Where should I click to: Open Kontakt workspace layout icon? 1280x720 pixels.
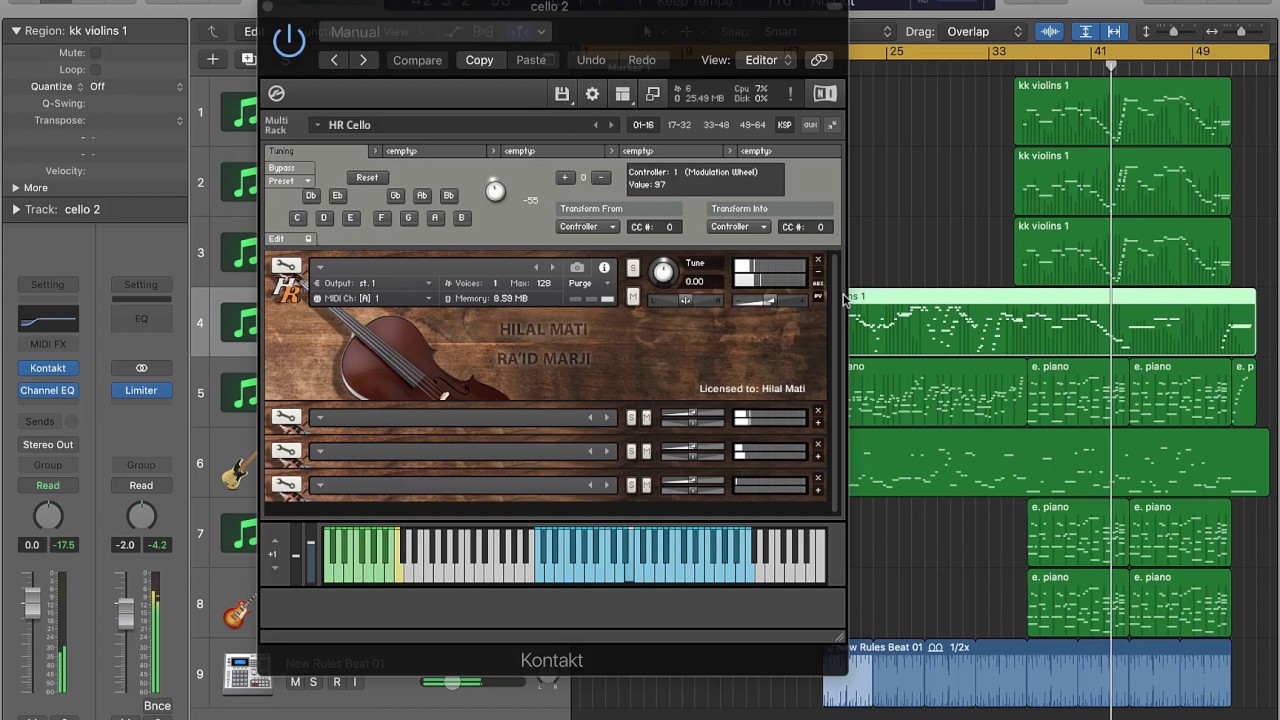(622, 94)
